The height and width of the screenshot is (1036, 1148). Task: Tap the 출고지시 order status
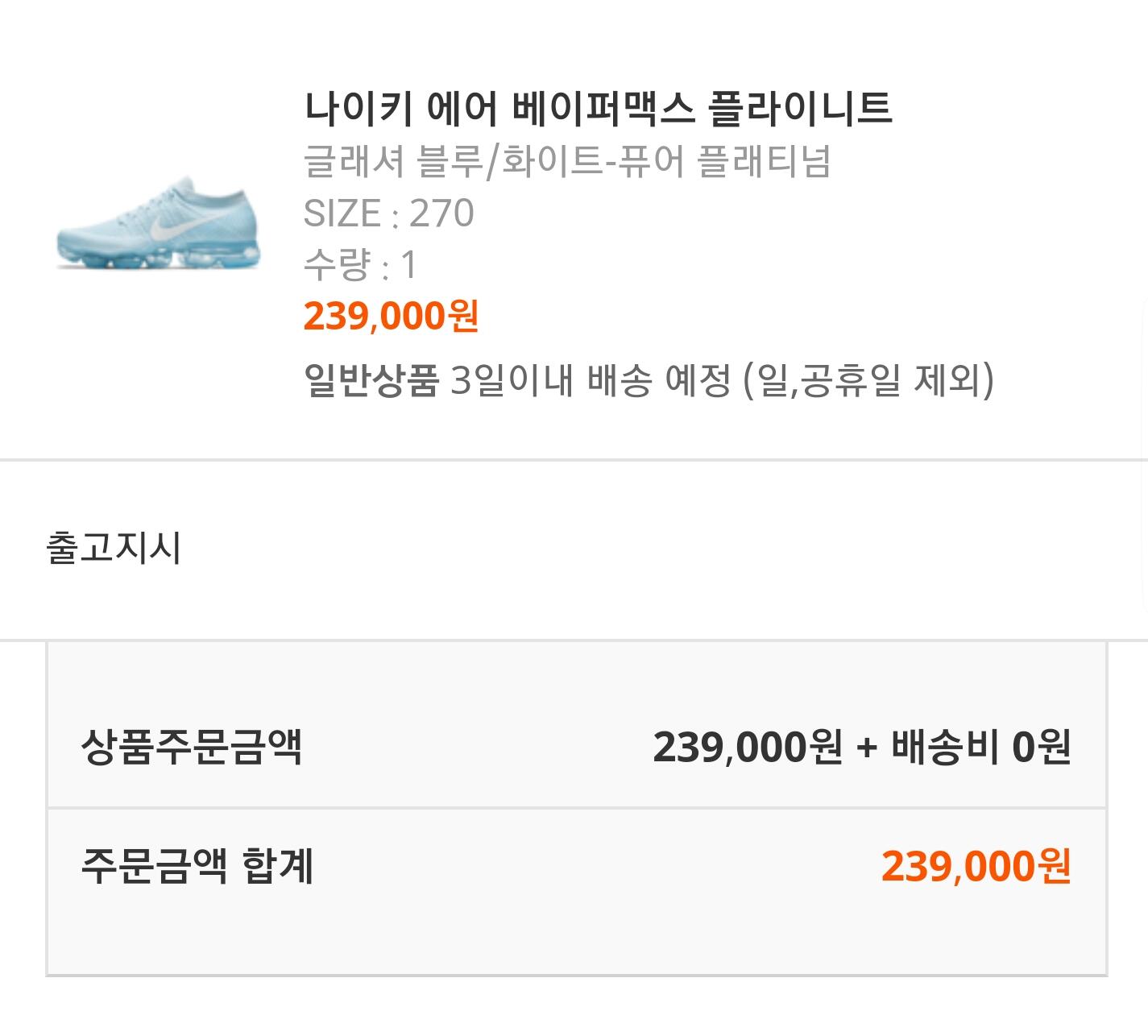click(114, 548)
